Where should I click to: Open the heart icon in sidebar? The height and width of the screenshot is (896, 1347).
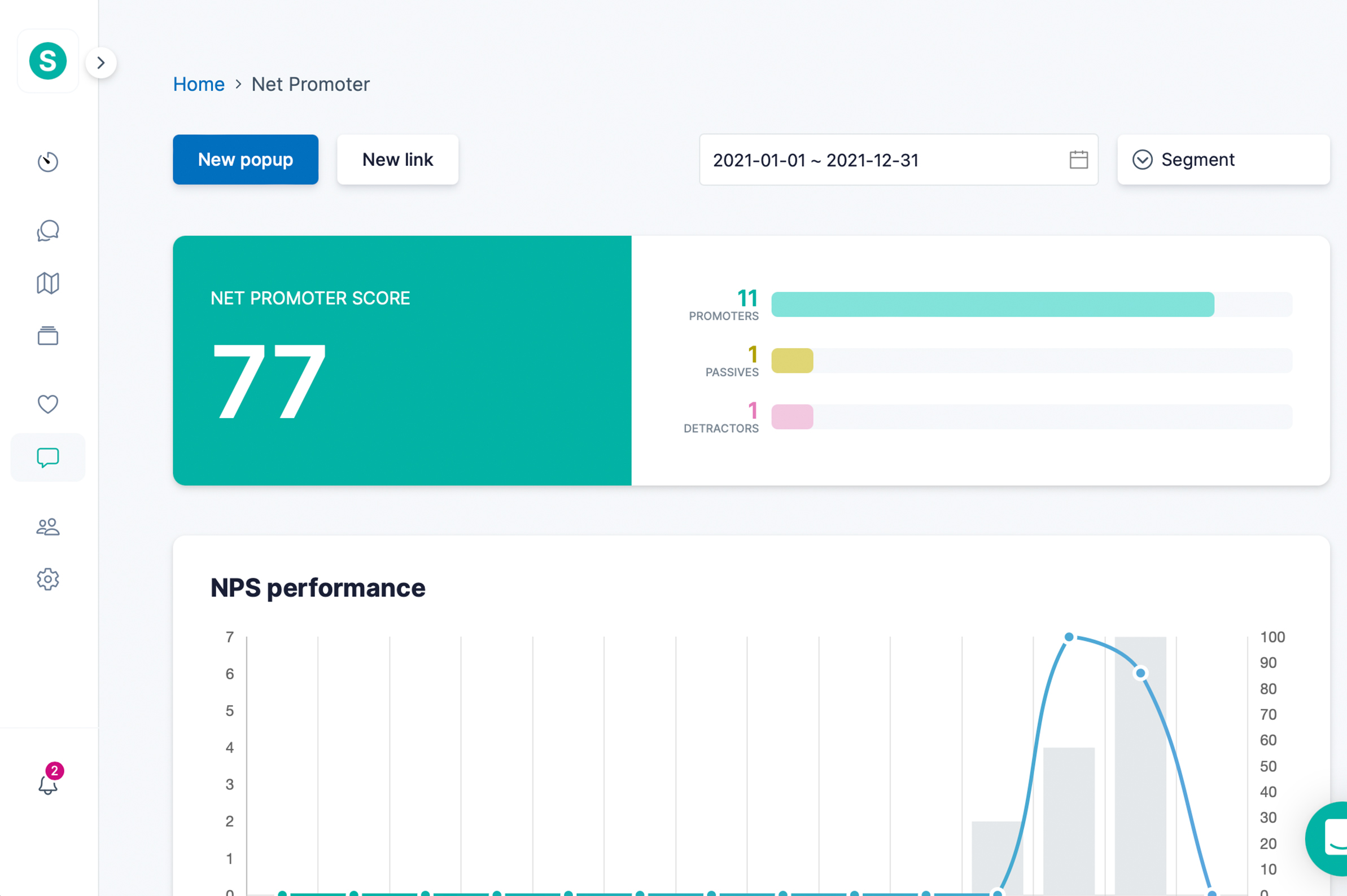48,404
